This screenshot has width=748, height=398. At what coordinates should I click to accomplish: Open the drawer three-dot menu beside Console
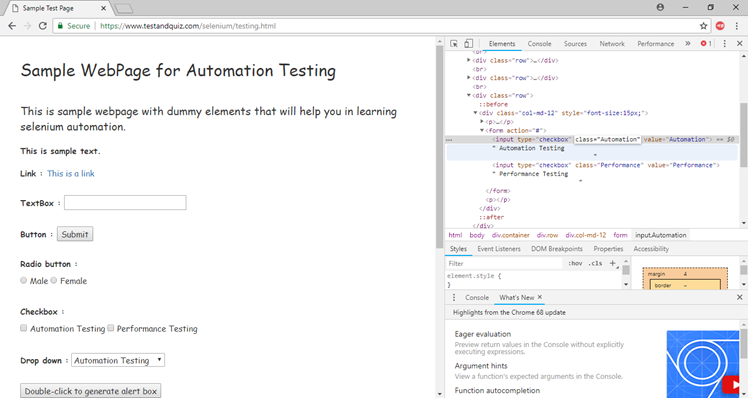coord(454,297)
